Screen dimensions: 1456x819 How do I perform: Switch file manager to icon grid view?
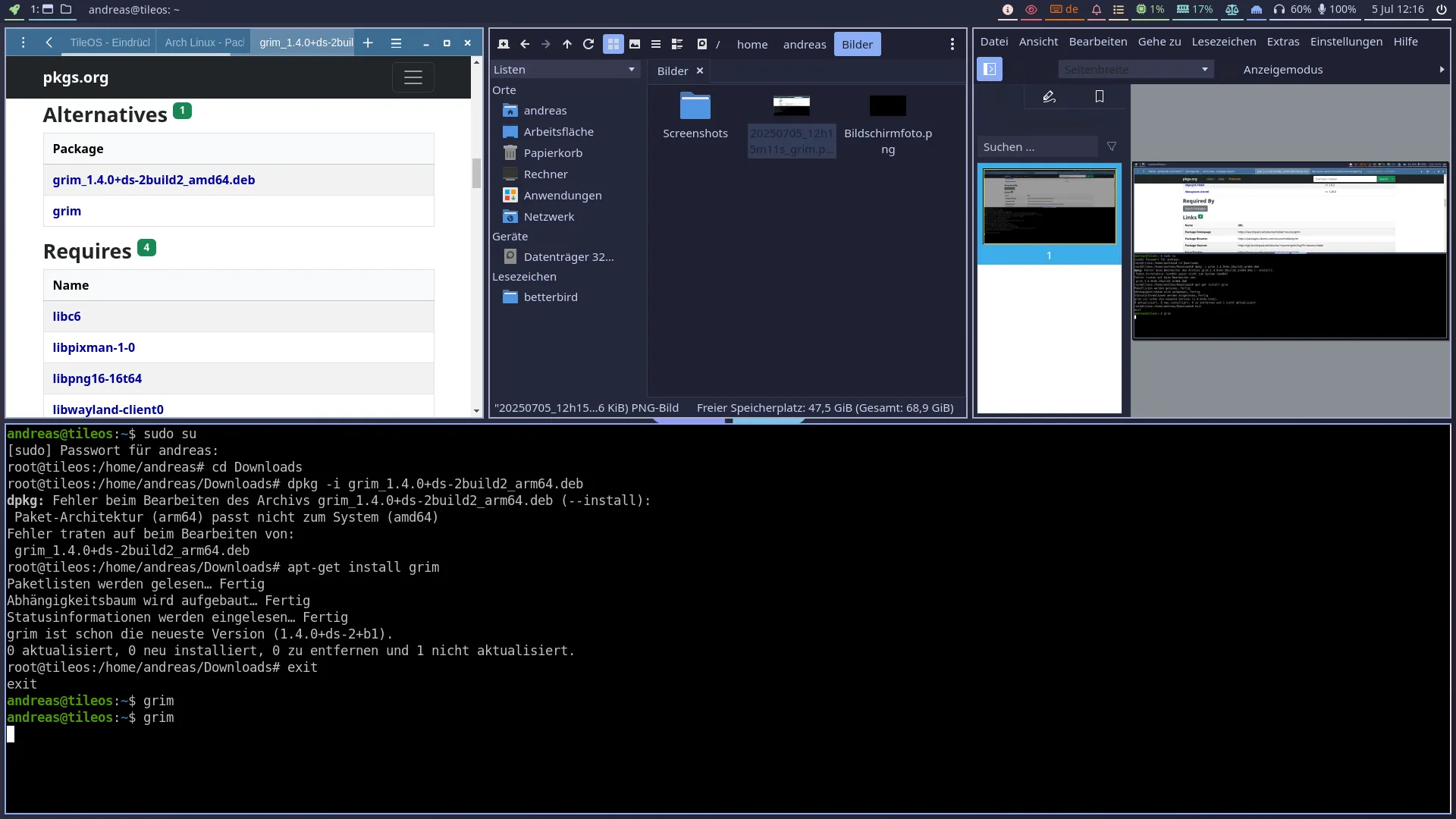click(613, 44)
